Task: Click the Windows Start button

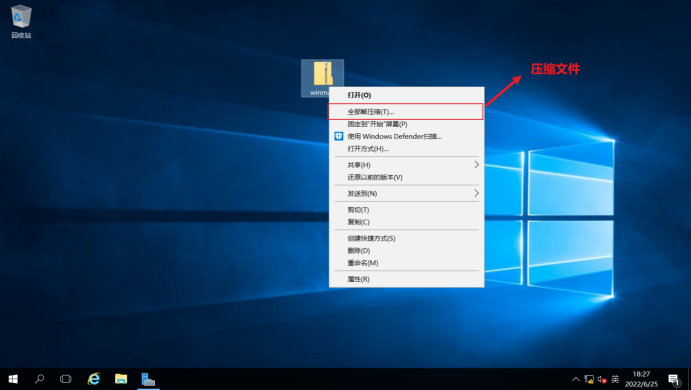Action: (13, 379)
